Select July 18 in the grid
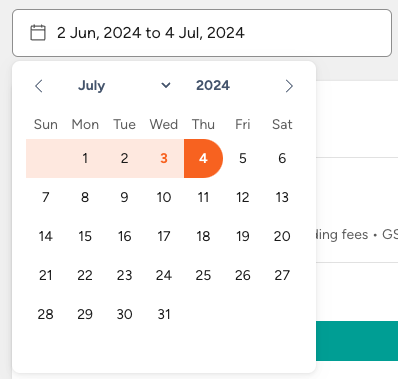Screen dimensions: 398x379 [203, 236]
